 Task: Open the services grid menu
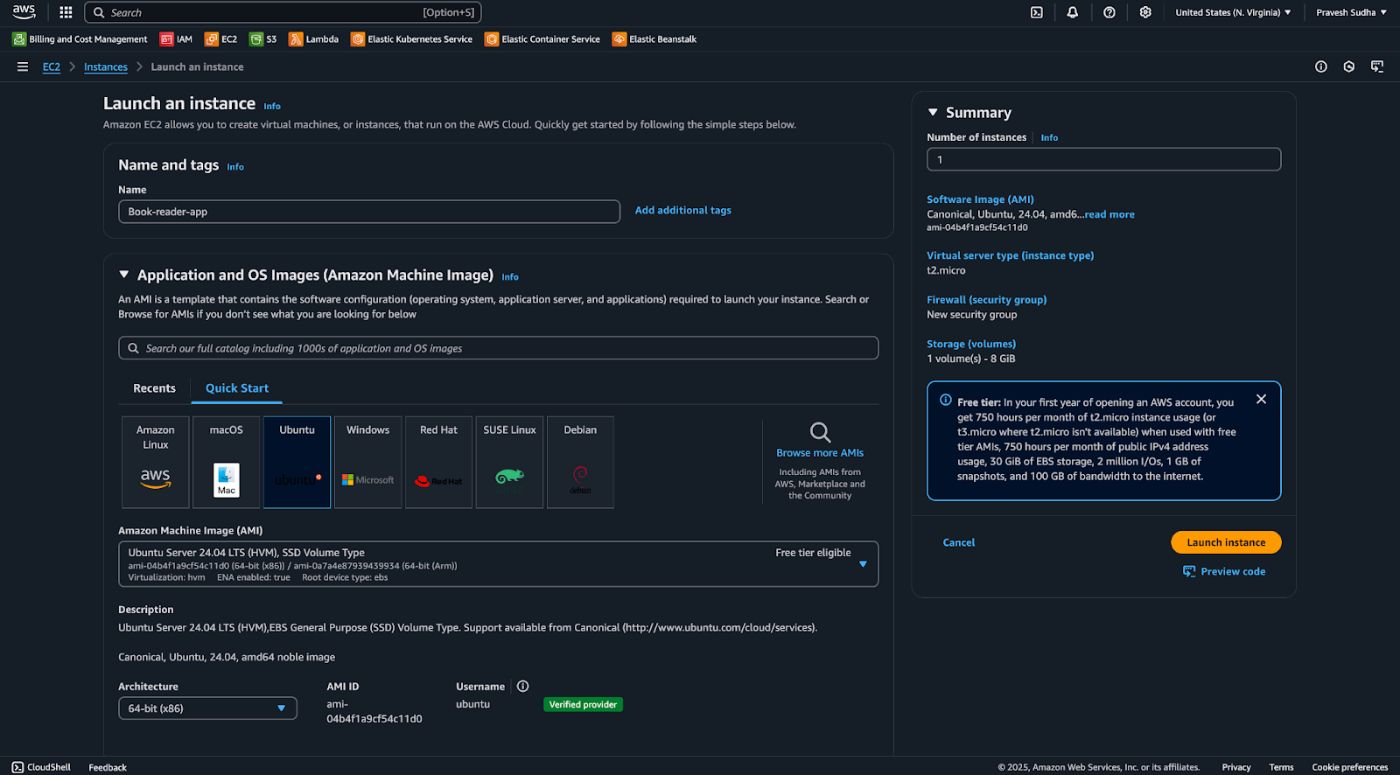pos(66,12)
